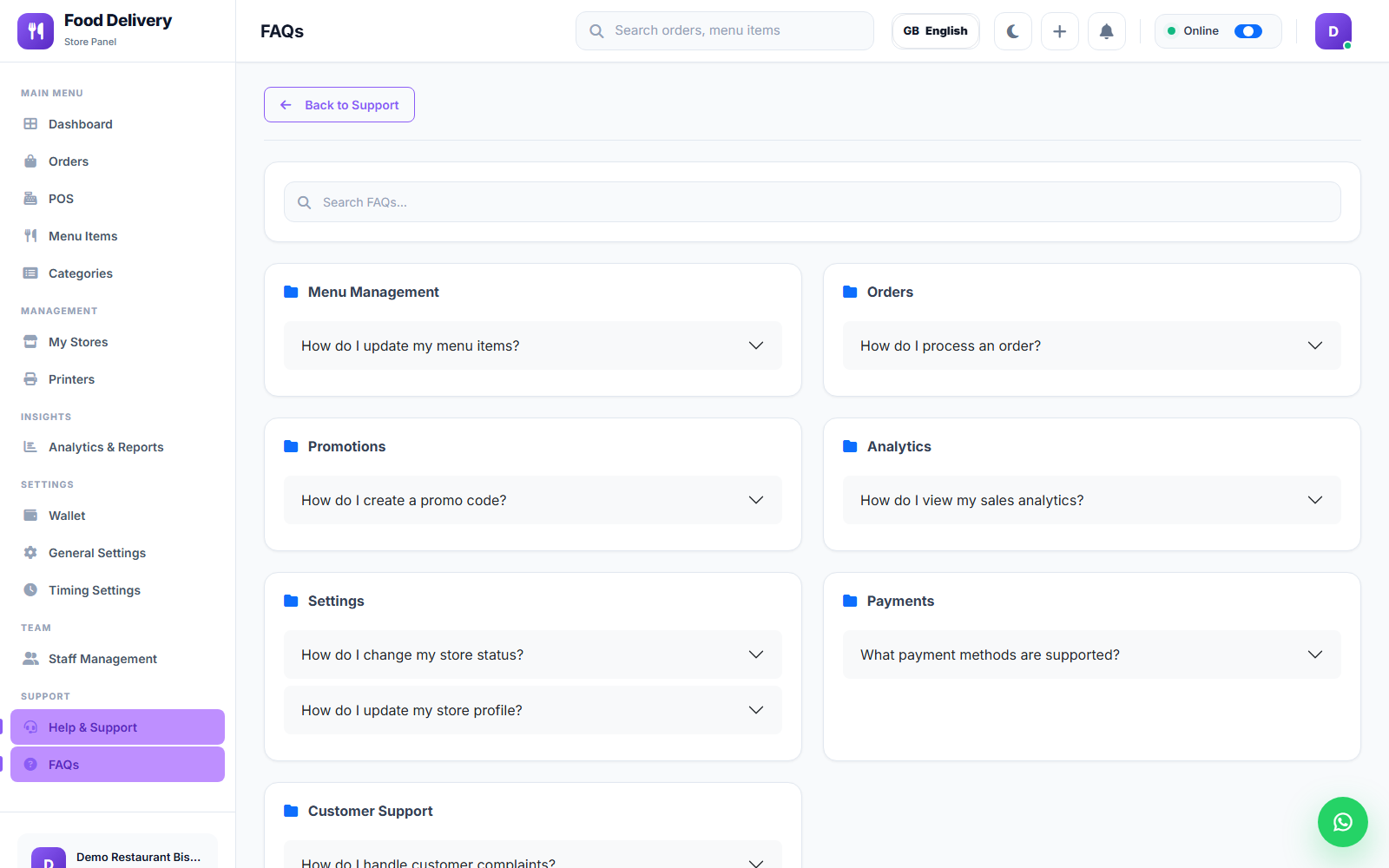The height and width of the screenshot is (868, 1389).
Task: Click the Settings category heading
Action: click(336, 601)
